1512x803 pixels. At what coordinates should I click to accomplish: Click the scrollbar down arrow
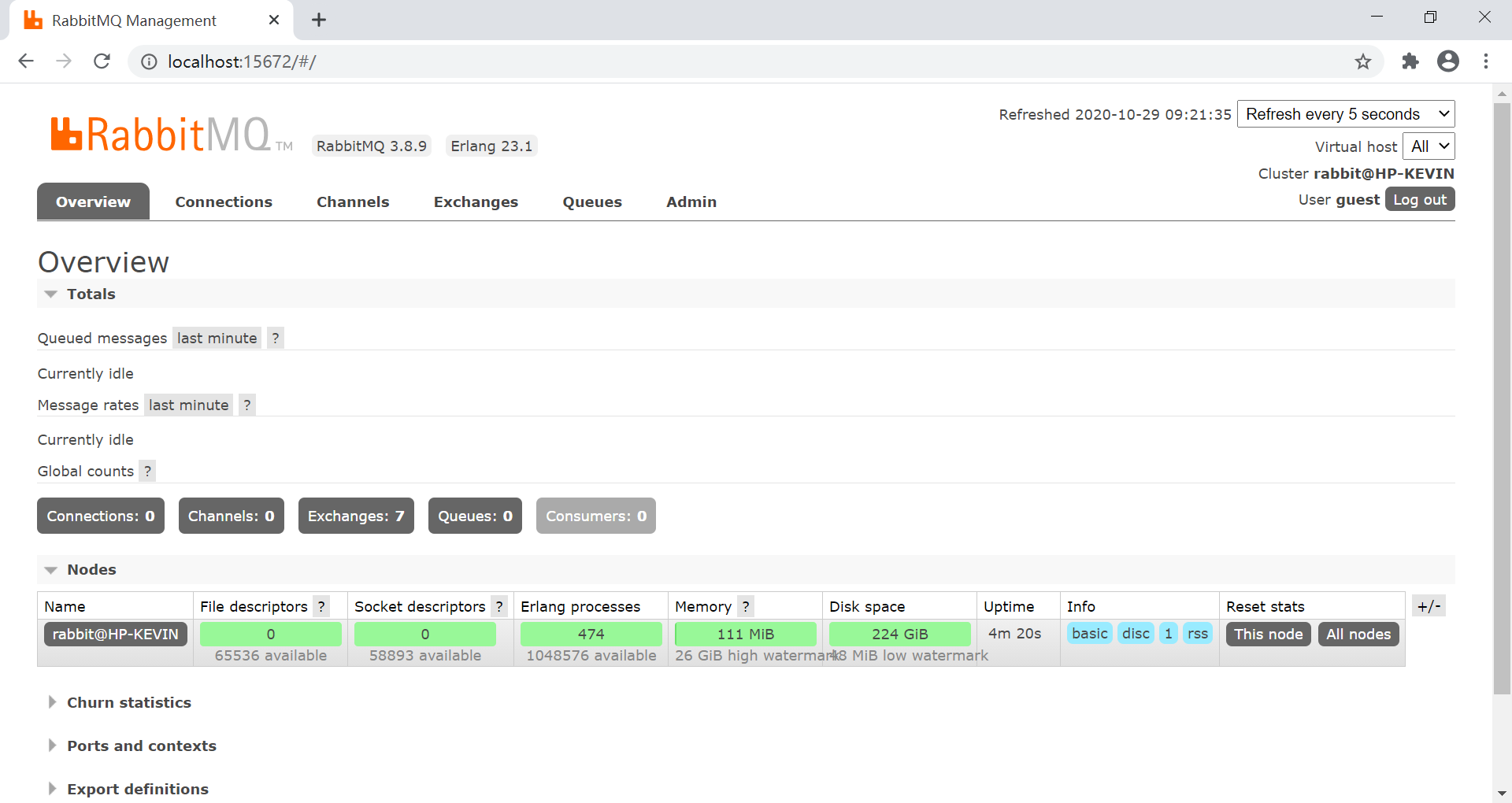tap(1502, 794)
